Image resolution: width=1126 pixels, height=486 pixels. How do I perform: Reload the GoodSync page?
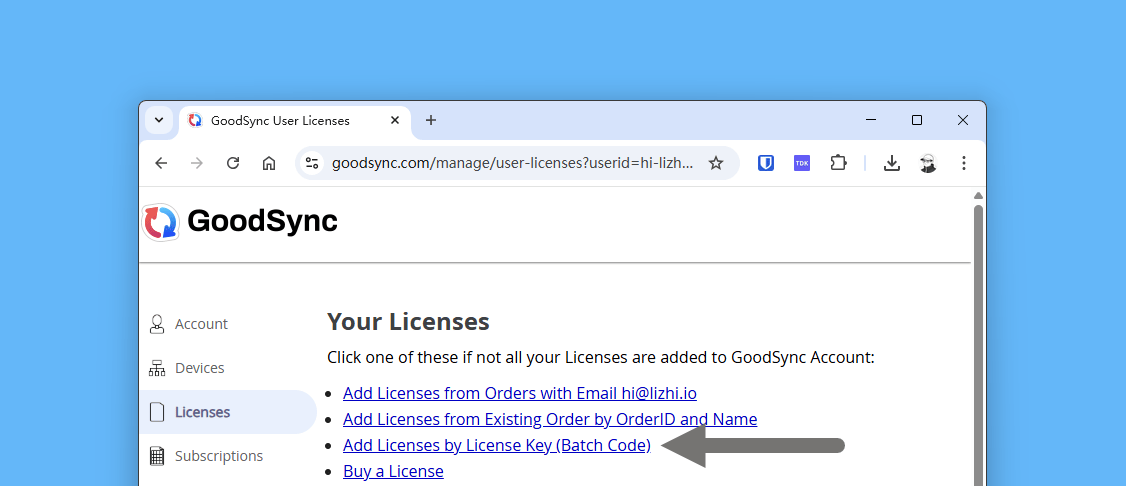pyautogui.click(x=233, y=163)
